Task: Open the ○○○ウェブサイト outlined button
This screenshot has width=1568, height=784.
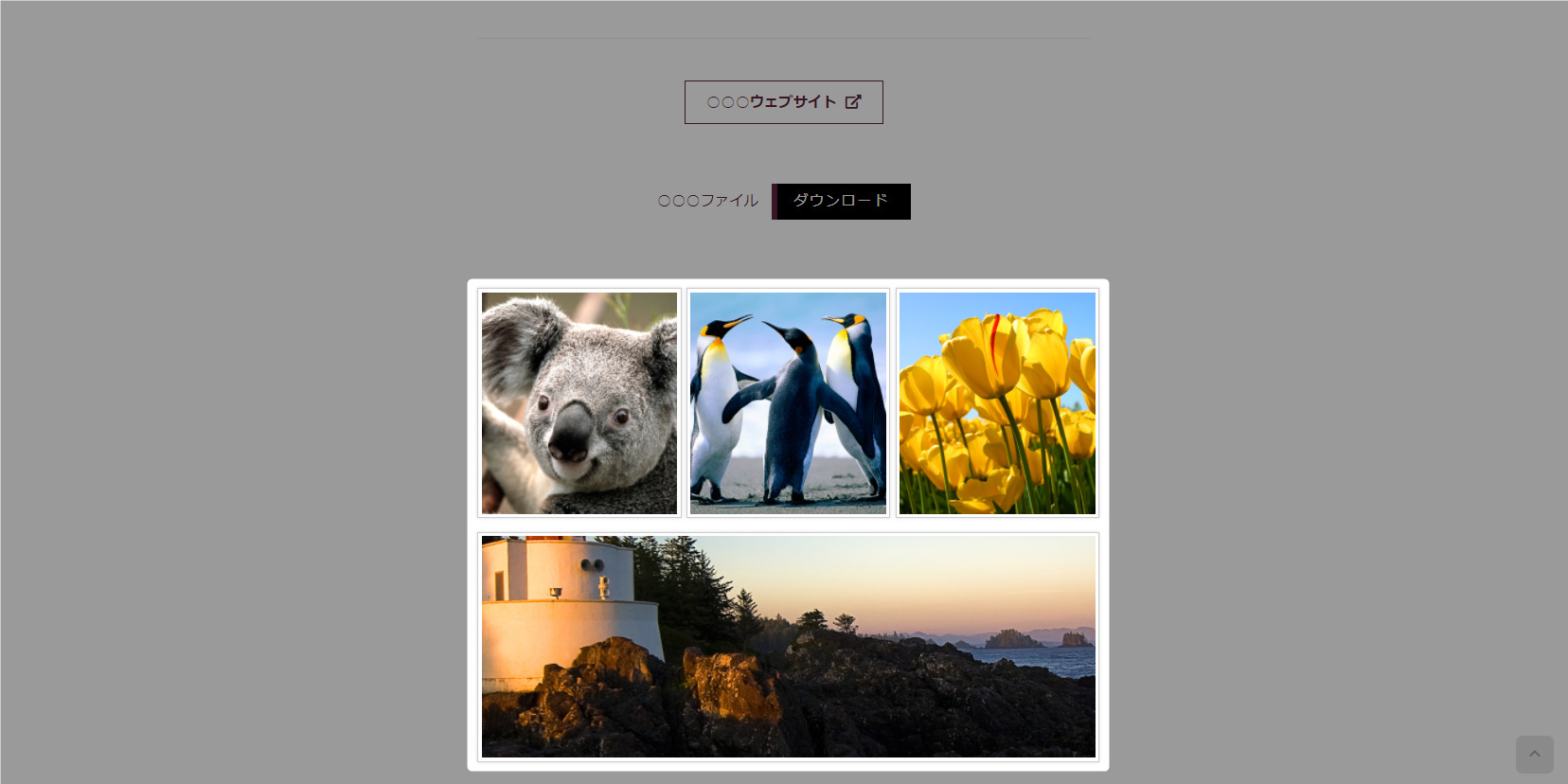Action: (x=784, y=102)
